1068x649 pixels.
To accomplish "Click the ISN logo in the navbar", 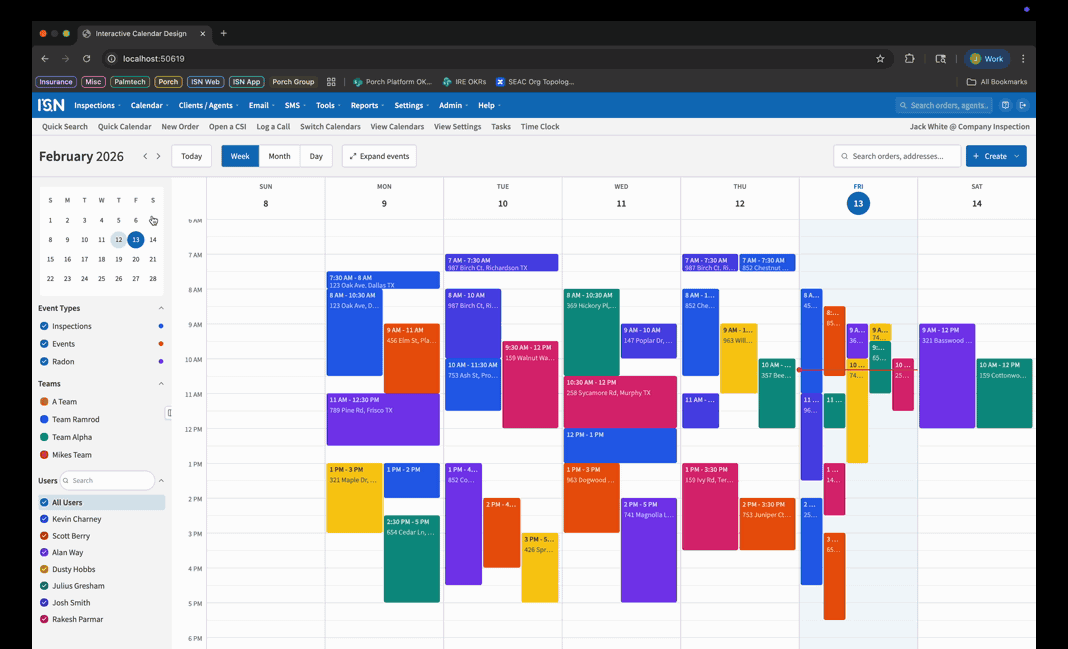I will point(51,105).
